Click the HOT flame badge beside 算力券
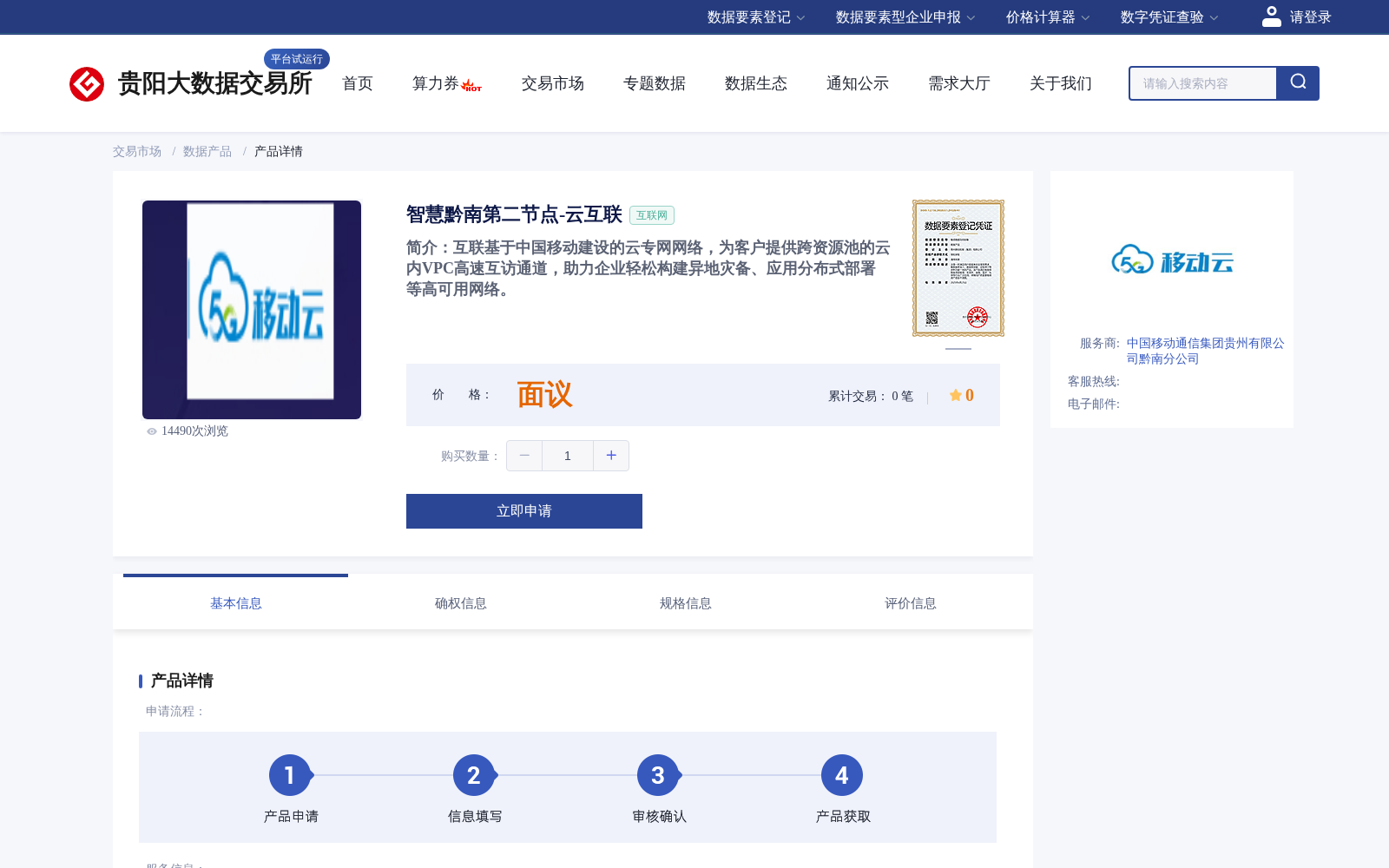 pos(471,85)
